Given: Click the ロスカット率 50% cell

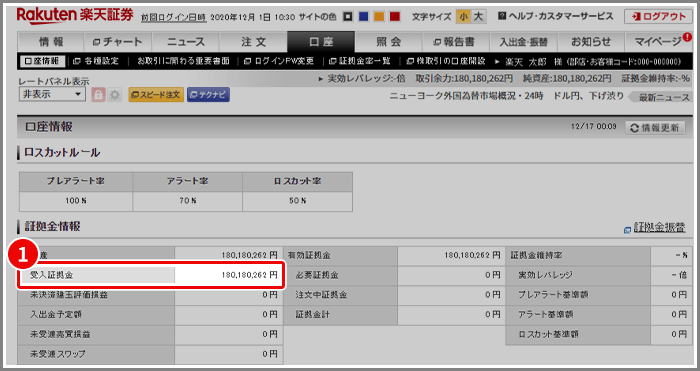Looking at the screenshot, I should (x=298, y=201).
